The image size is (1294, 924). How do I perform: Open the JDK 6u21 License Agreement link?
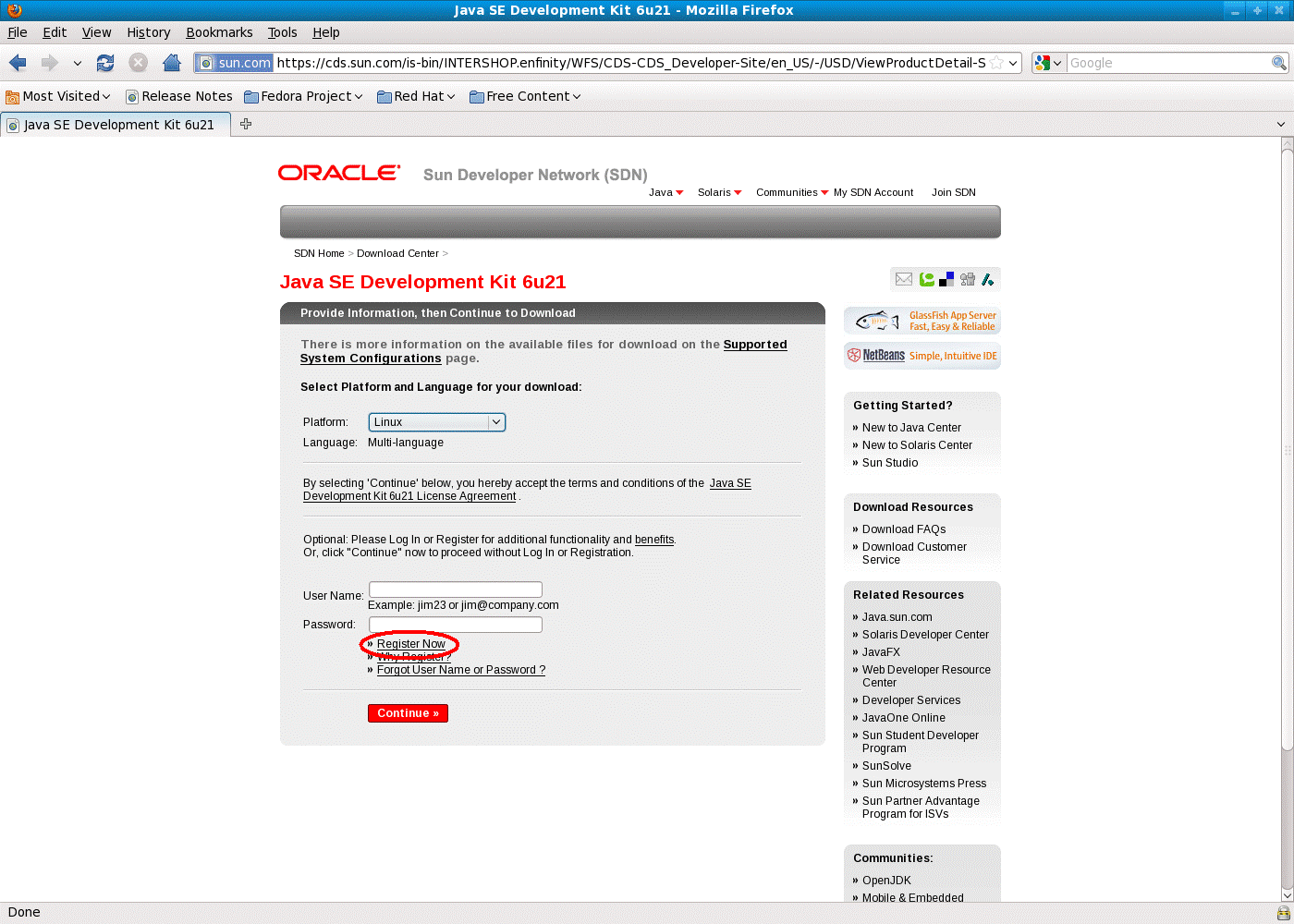pos(527,490)
